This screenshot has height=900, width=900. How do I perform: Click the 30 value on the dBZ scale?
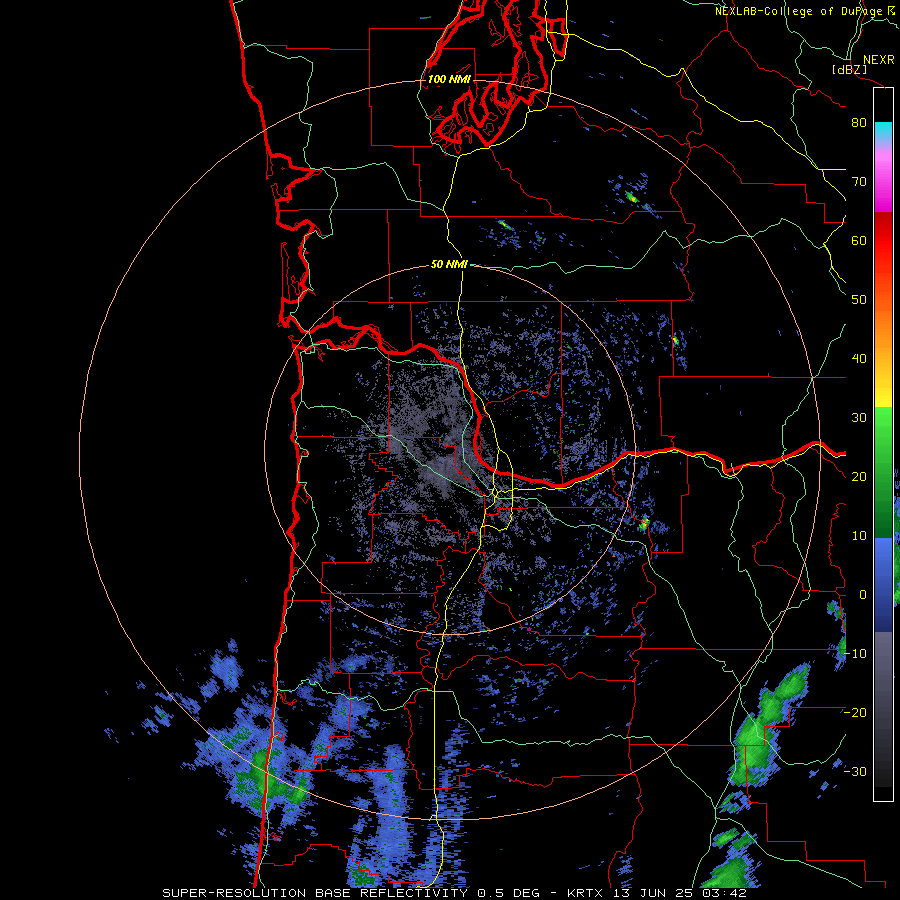859,418
